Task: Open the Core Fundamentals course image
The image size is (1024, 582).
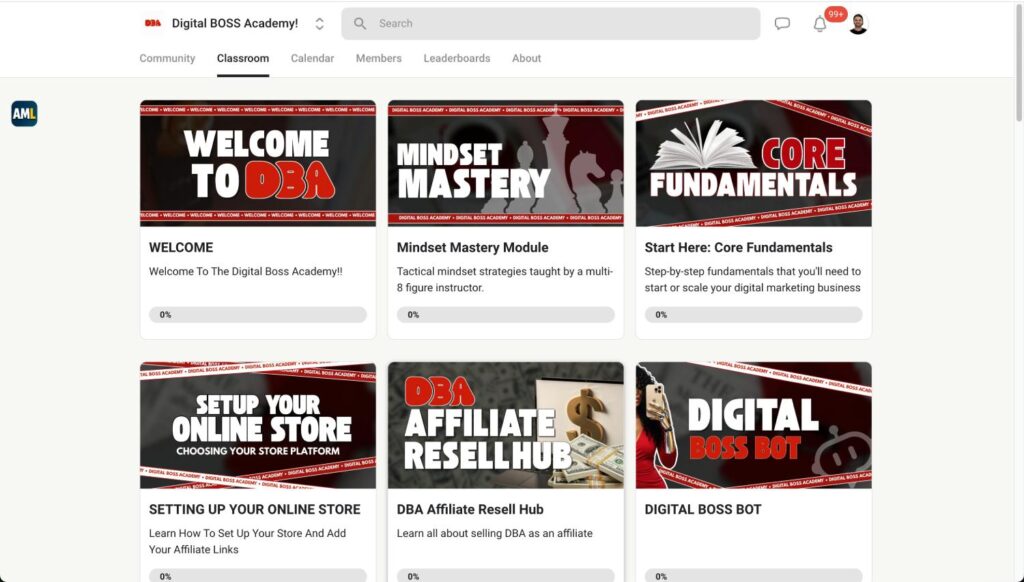Action: (x=754, y=163)
